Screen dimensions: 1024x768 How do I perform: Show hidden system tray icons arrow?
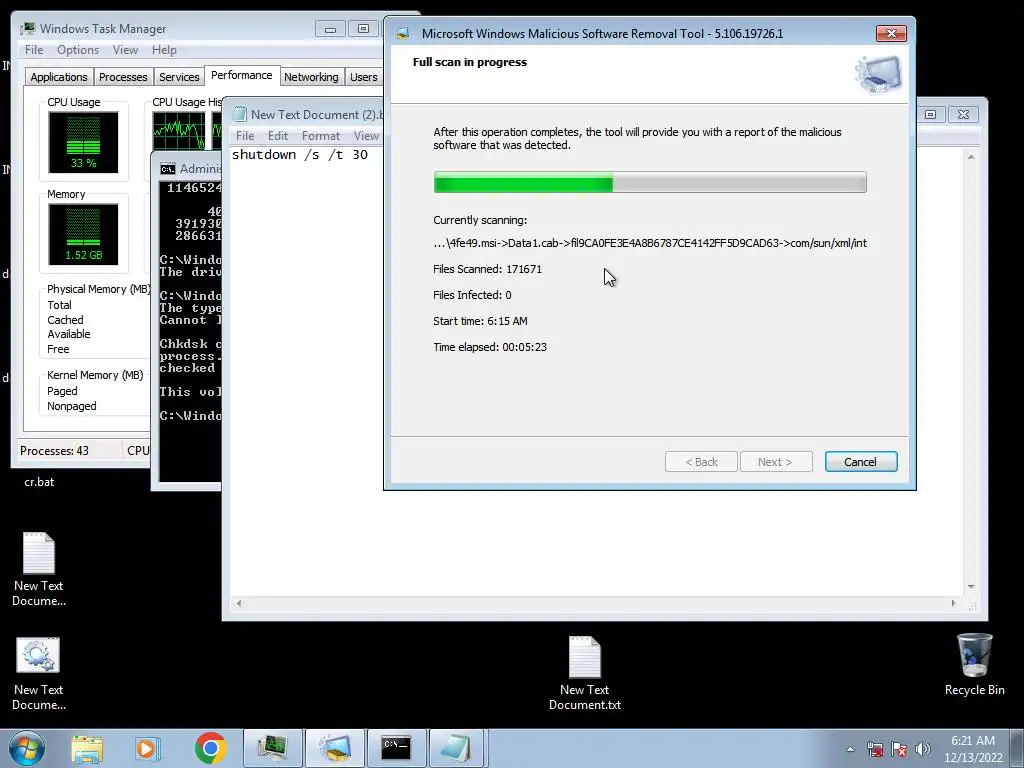click(x=850, y=749)
